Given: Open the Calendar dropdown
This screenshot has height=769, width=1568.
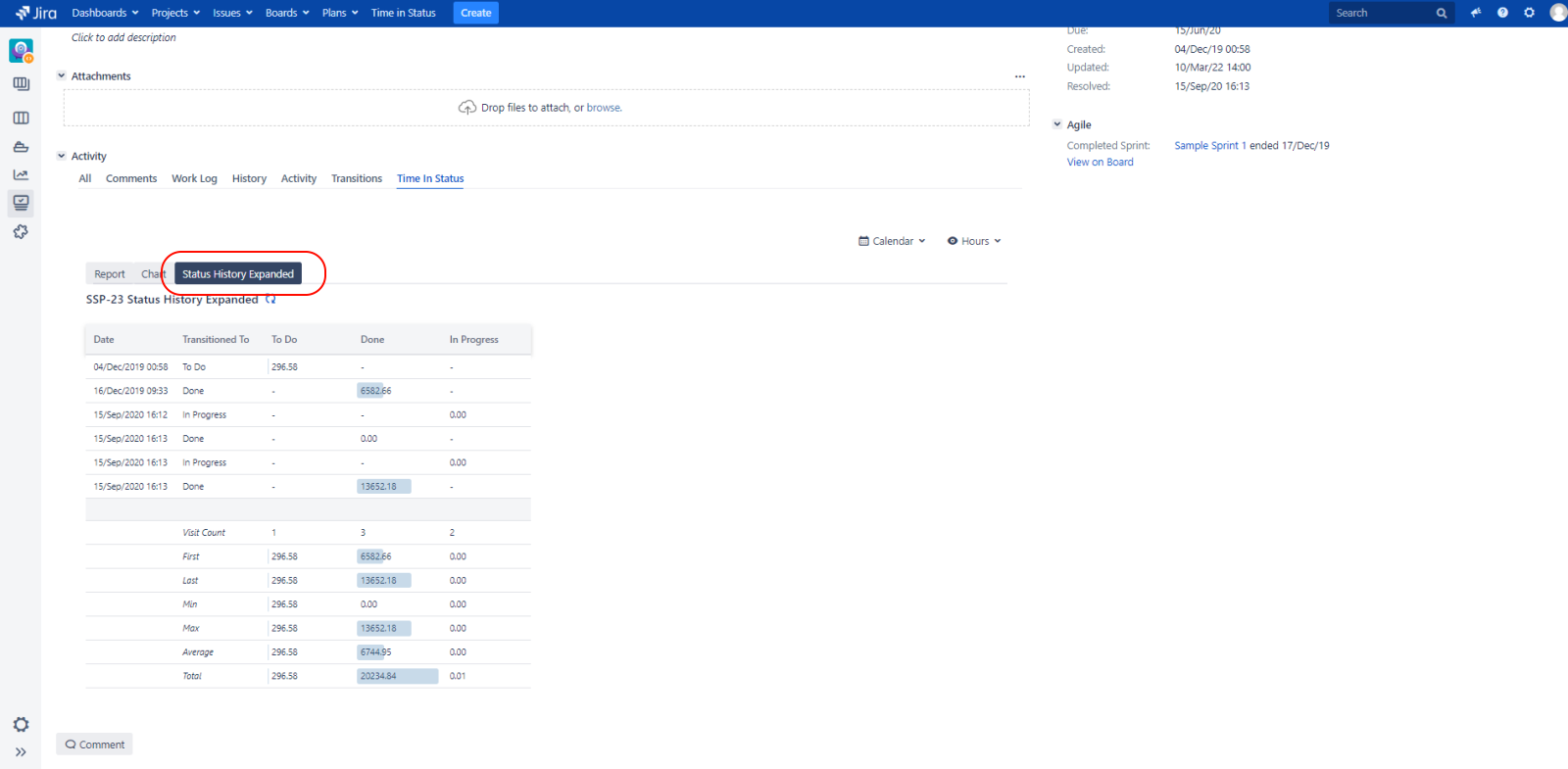Looking at the screenshot, I should tap(892, 241).
